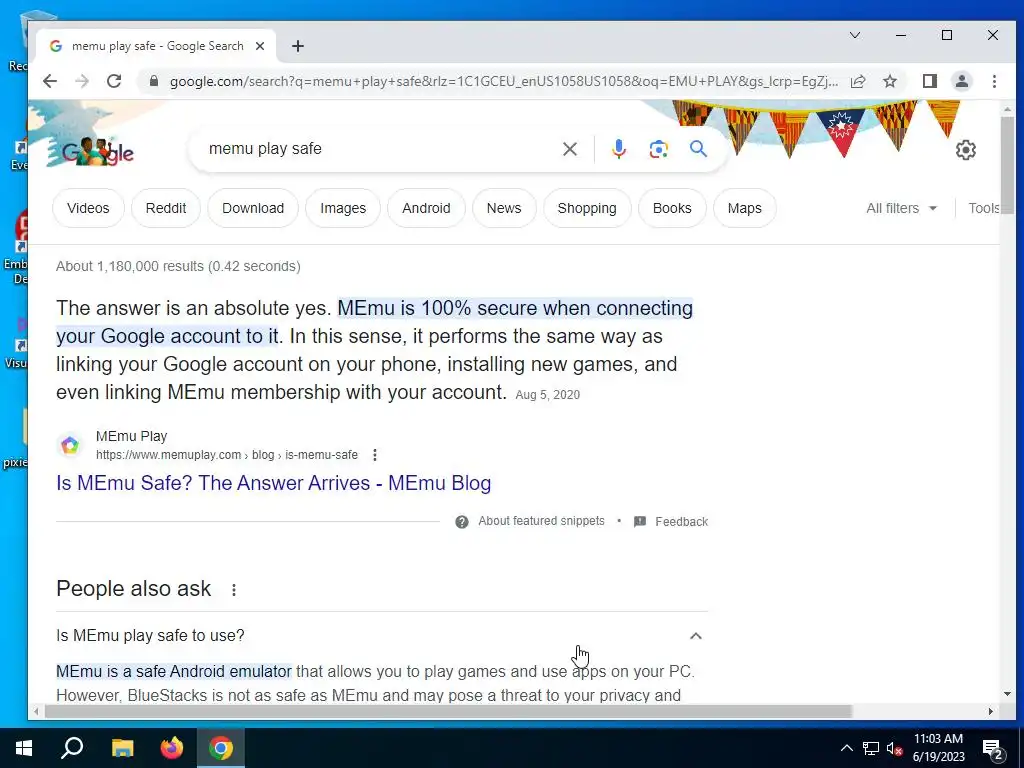Click Chrome icon in taskbar
Image resolution: width=1024 pixels, height=768 pixels.
coord(221,748)
